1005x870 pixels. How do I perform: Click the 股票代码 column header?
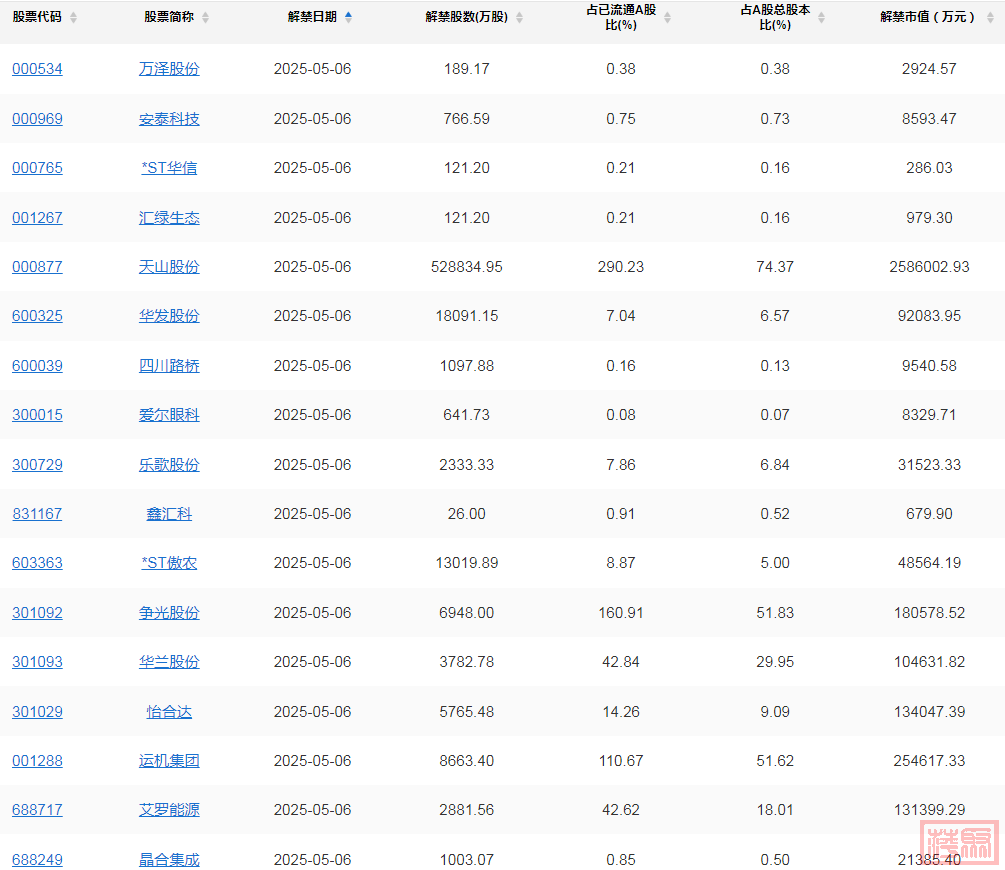[37, 17]
